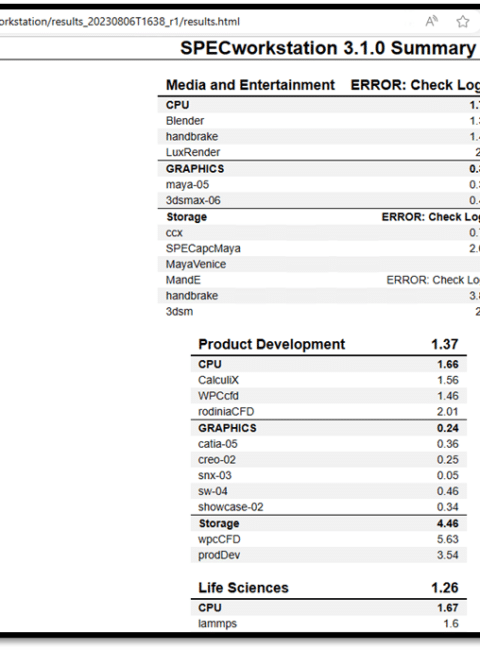The height and width of the screenshot is (650, 480).
Task: Click Life Sciences score 1.26
Action: coord(445,588)
